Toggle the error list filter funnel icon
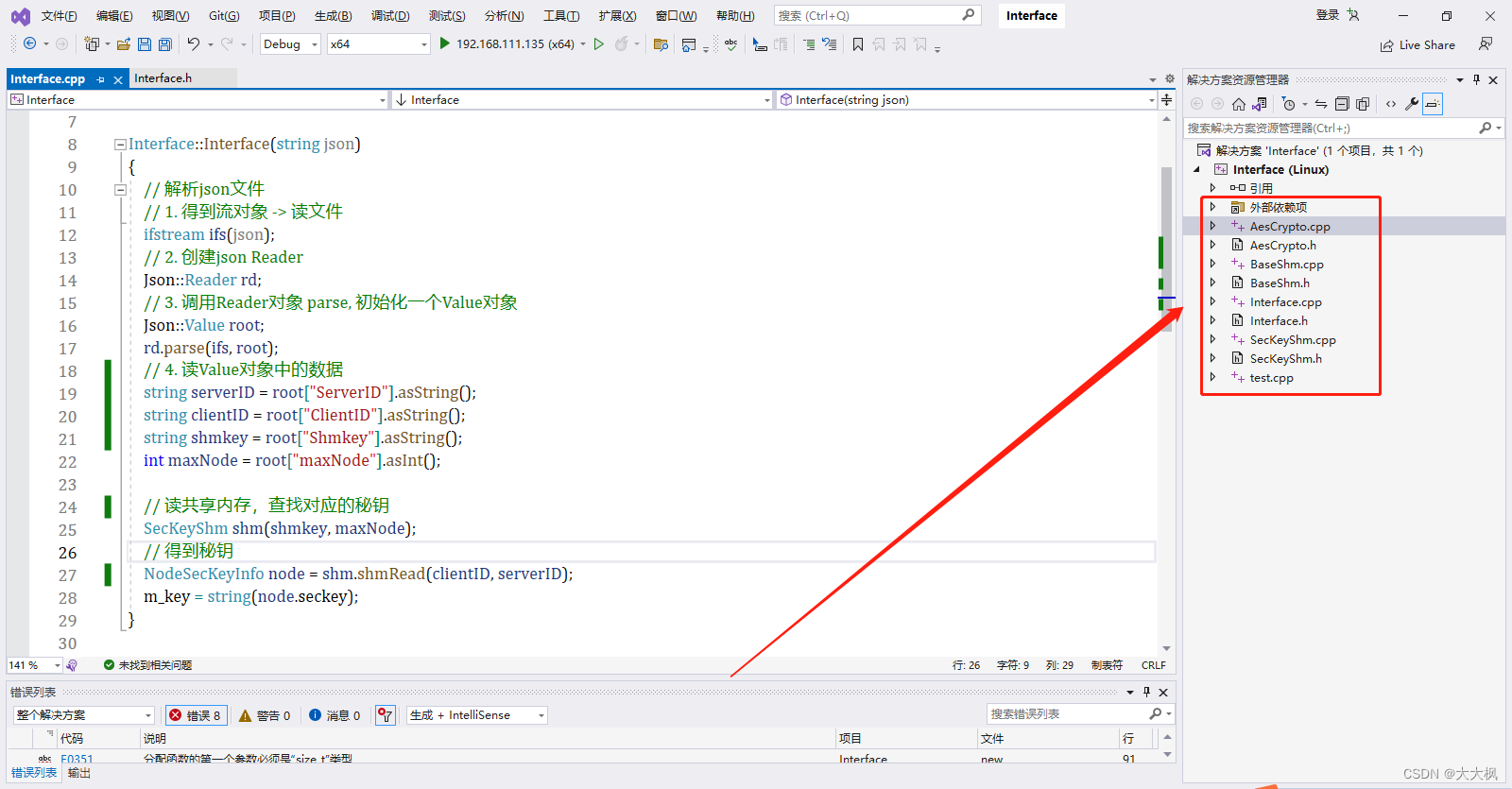The image size is (1512, 789). click(x=385, y=715)
